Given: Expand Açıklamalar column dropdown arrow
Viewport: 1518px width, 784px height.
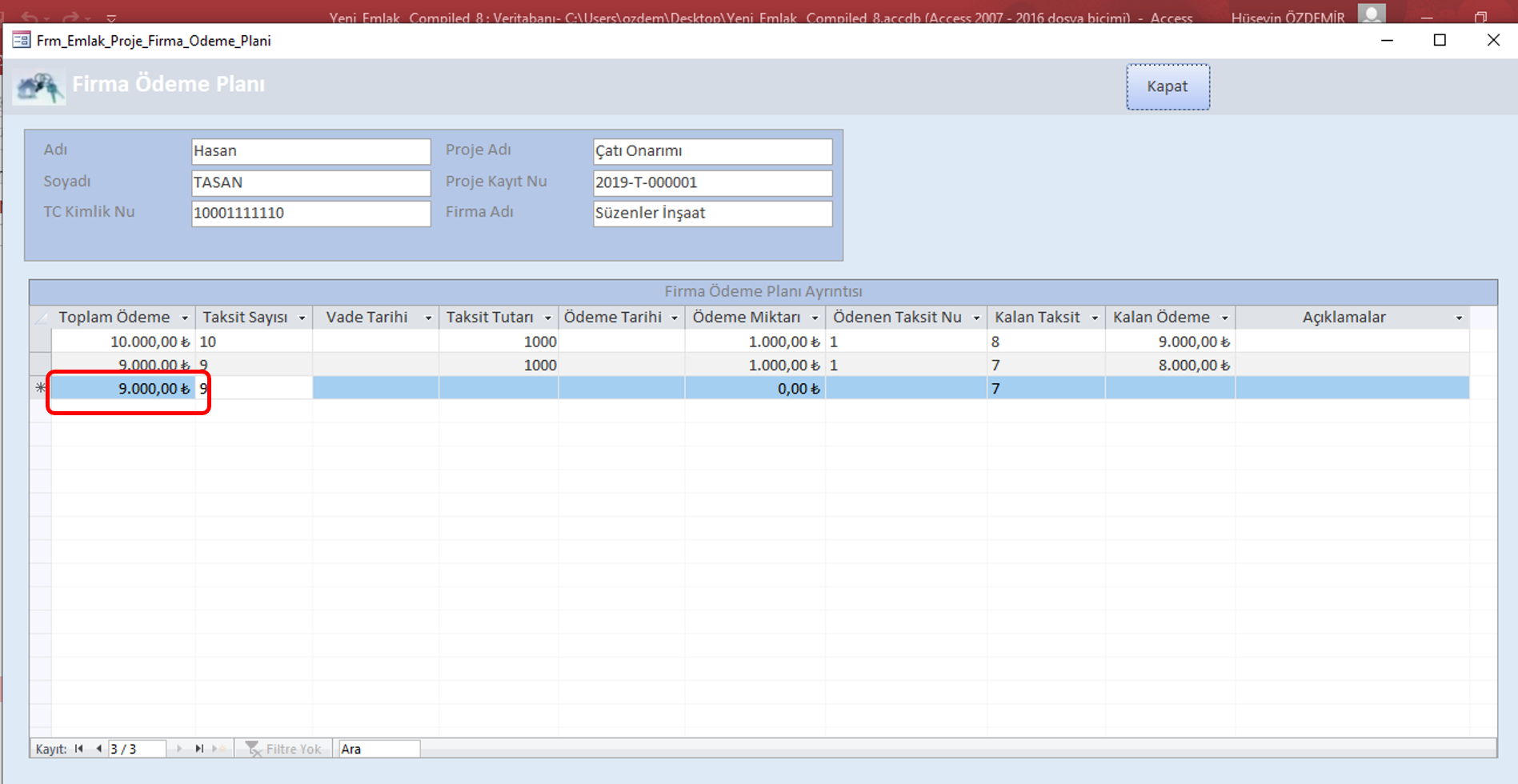Looking at the screenshot, I should tap(1459, 318).
